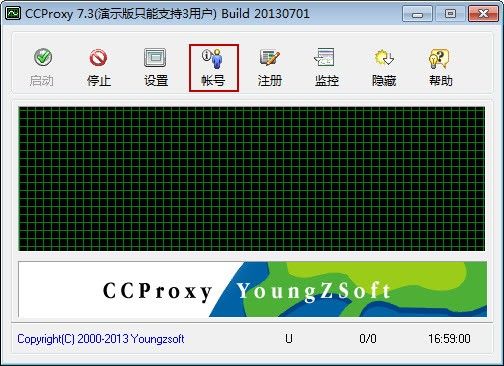Open the Register (注册) icon
Viewport: 504px width, 366px height.
point(269,57)
